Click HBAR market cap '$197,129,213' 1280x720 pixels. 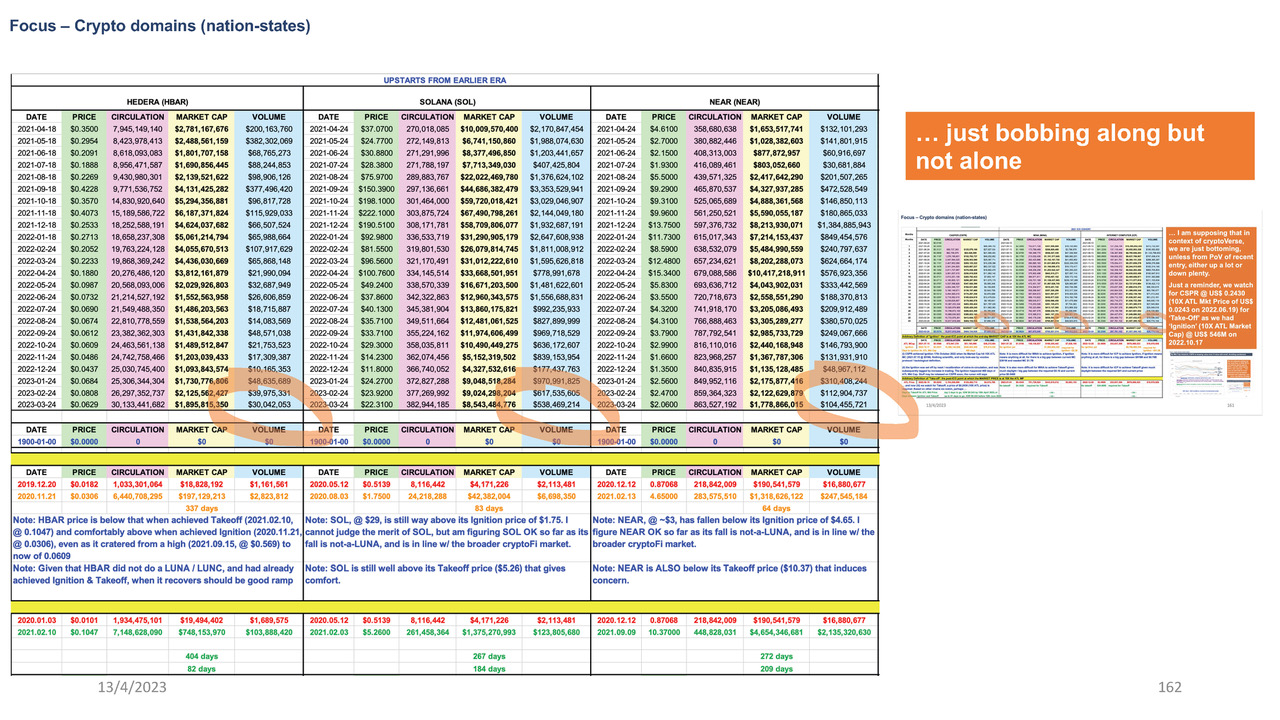pyautogui.click(x=201, y=495)
